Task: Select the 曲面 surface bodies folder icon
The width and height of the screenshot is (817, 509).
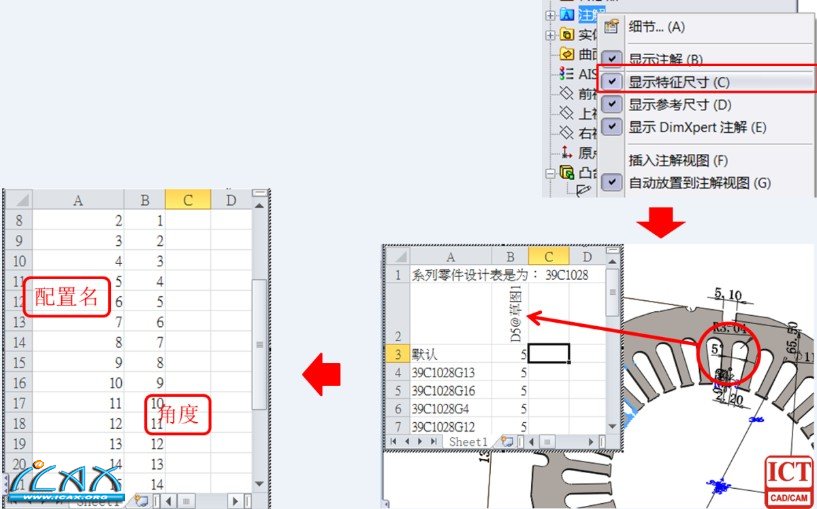Action: click(567, 54)
